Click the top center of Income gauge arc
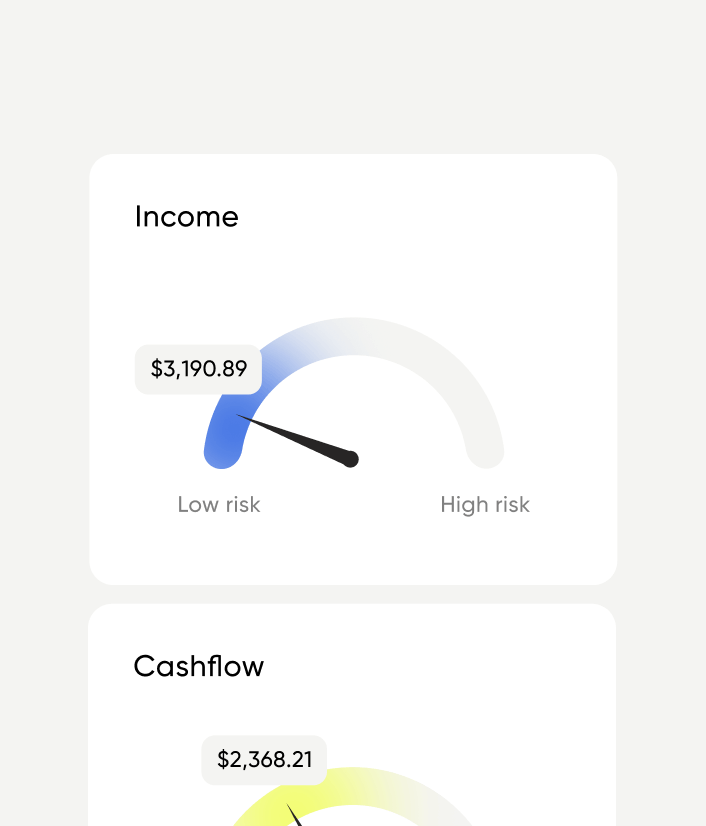Viewport: 706px width, 826px height. (353, 336)
